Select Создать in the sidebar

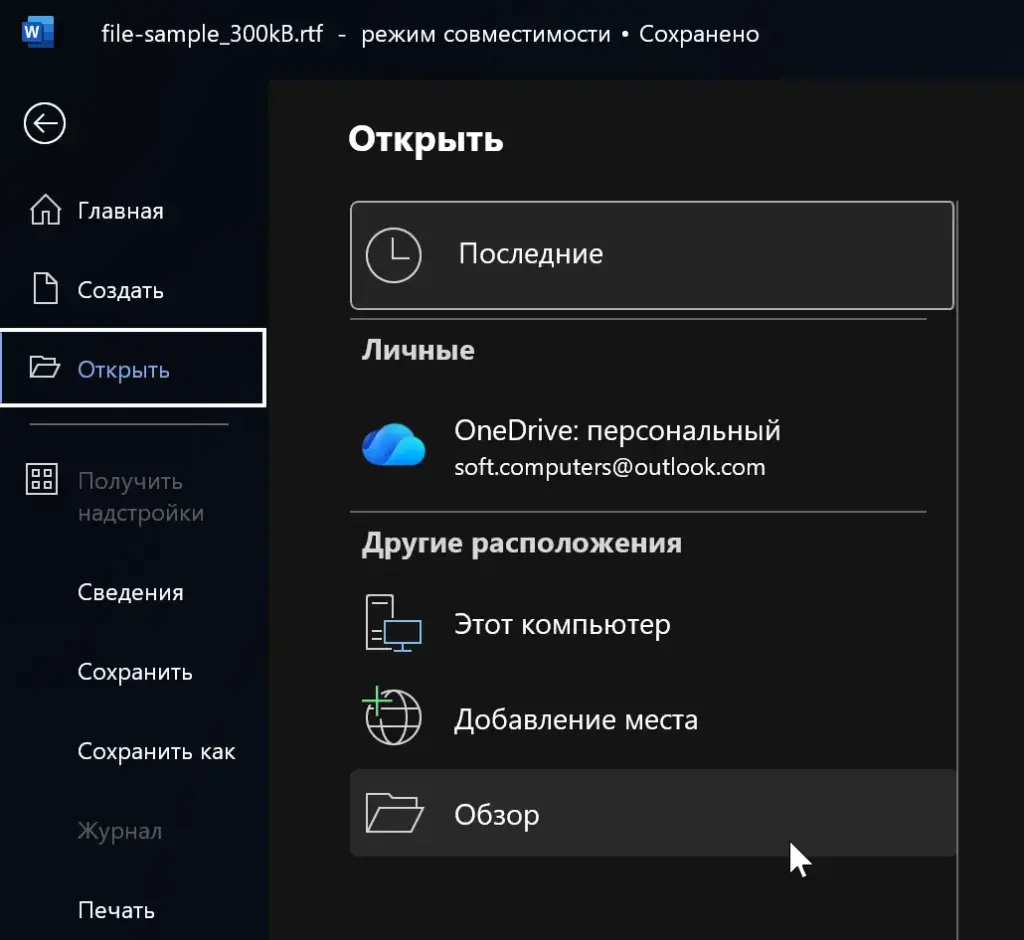click(x=133, y=289)
